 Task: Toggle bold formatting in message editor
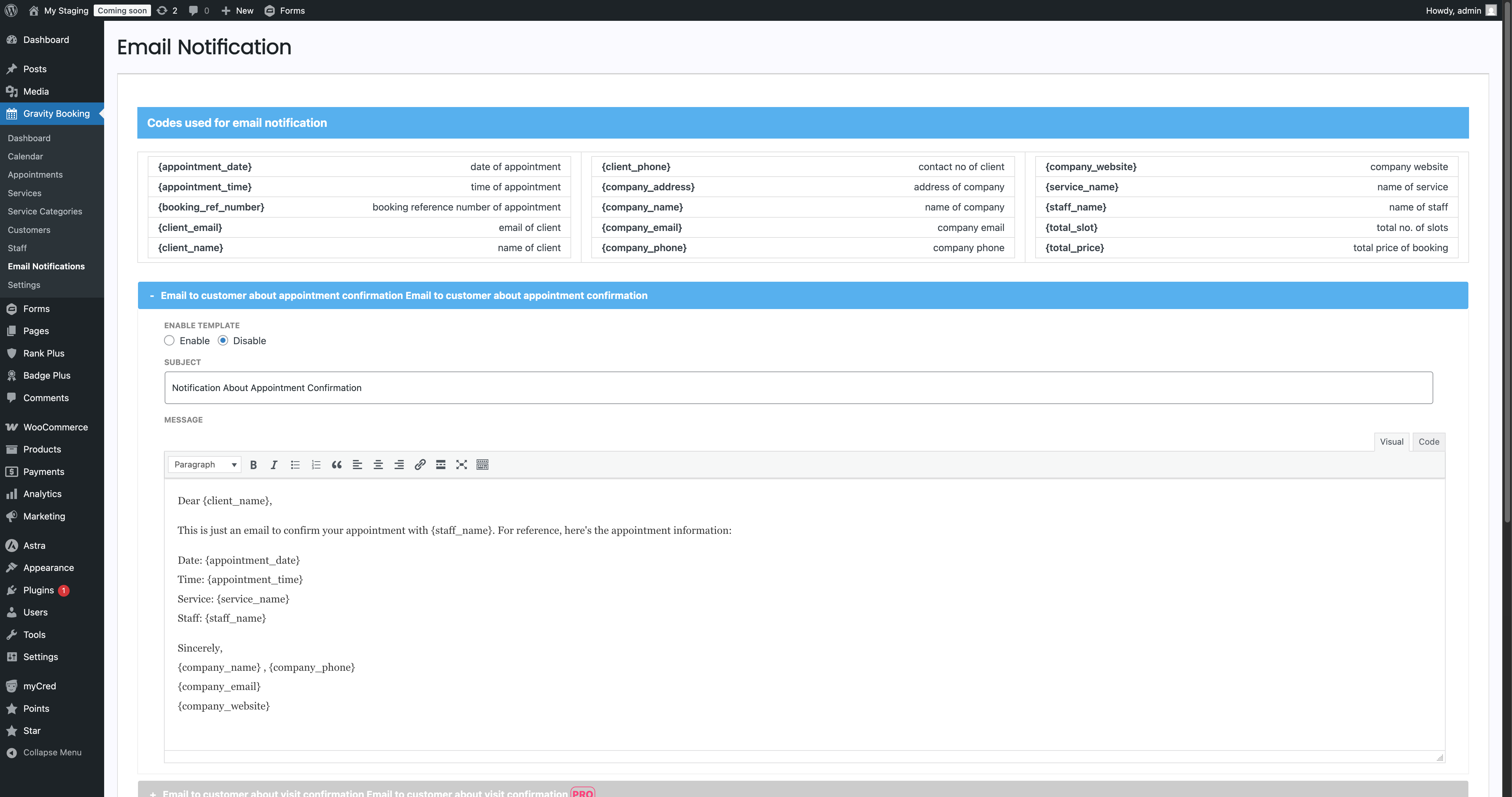point(254,465)
